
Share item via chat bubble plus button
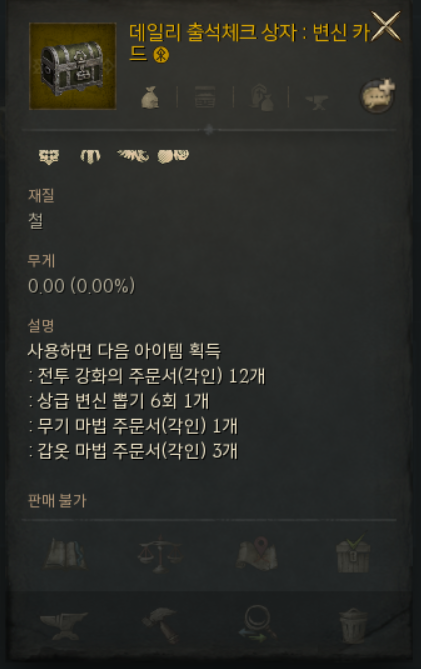point(377,96)
